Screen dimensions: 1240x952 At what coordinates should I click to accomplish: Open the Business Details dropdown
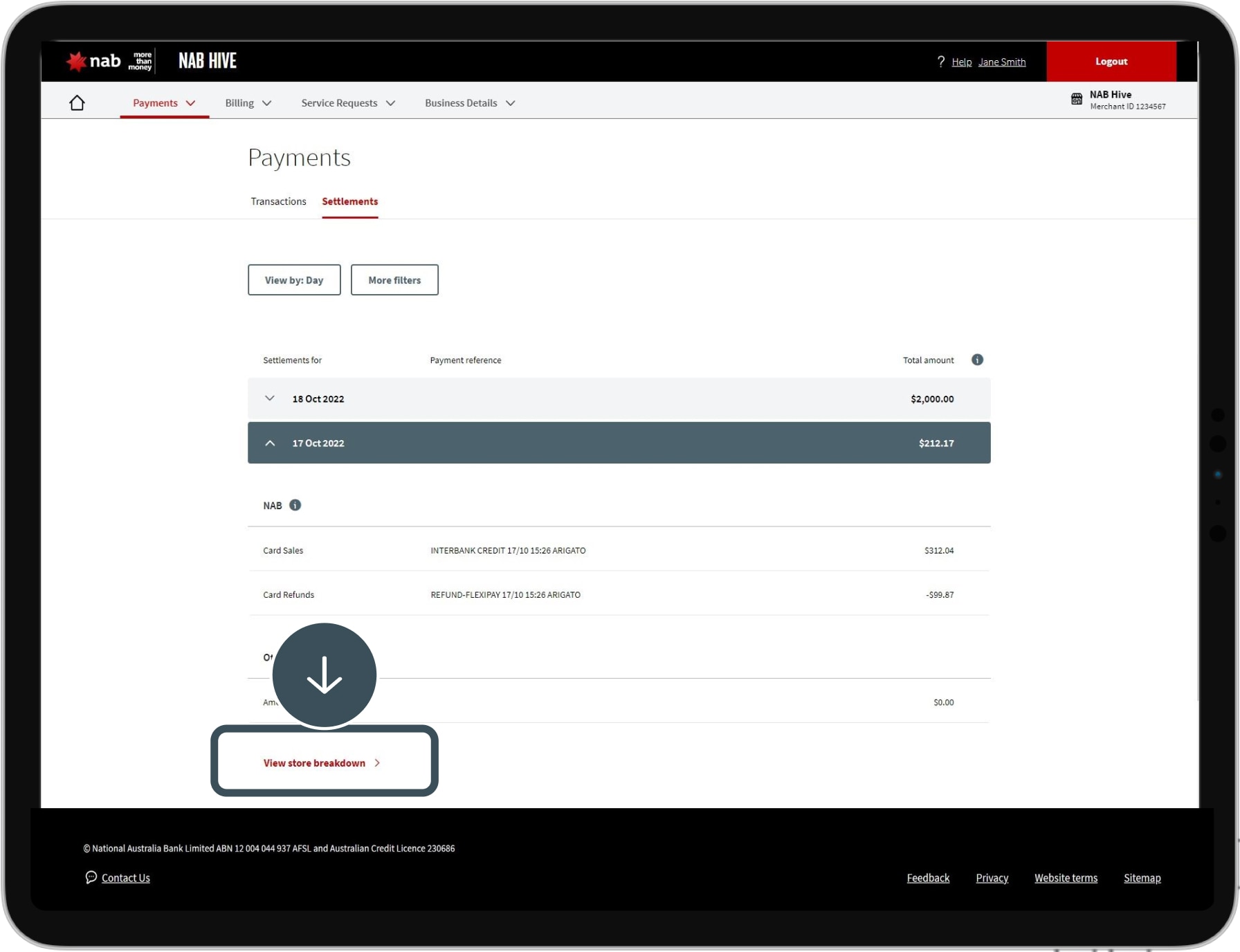469,103
